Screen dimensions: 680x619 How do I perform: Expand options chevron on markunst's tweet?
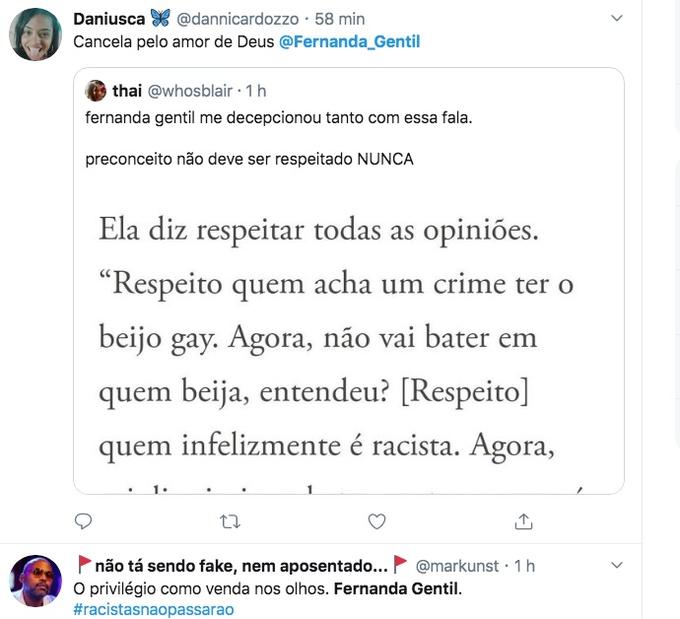coord(617,565)
